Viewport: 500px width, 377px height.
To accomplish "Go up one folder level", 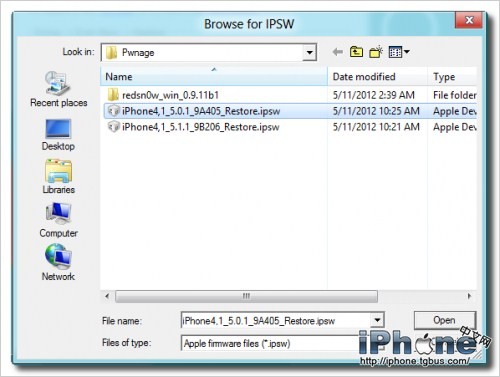I will pyautogui.click(x=356, y=52).
